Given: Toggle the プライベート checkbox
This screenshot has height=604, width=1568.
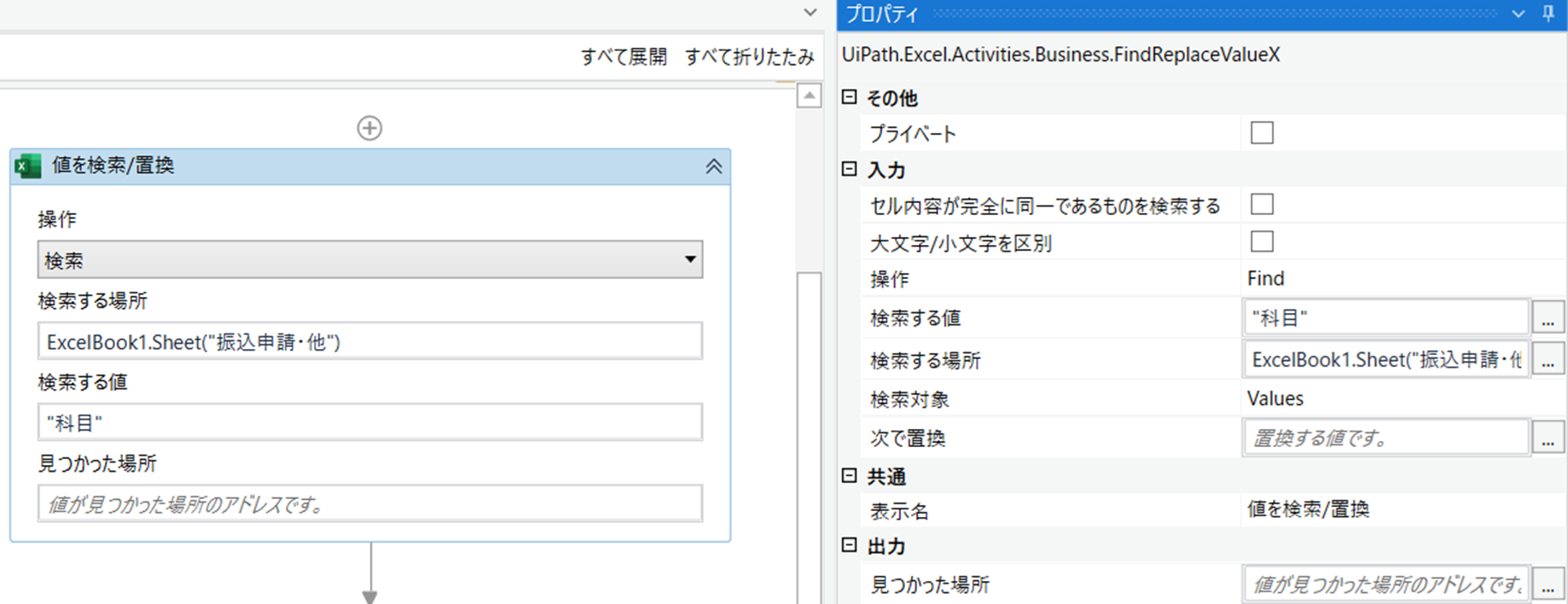Looking at the screenshot, I should [x=1262, y=133].
